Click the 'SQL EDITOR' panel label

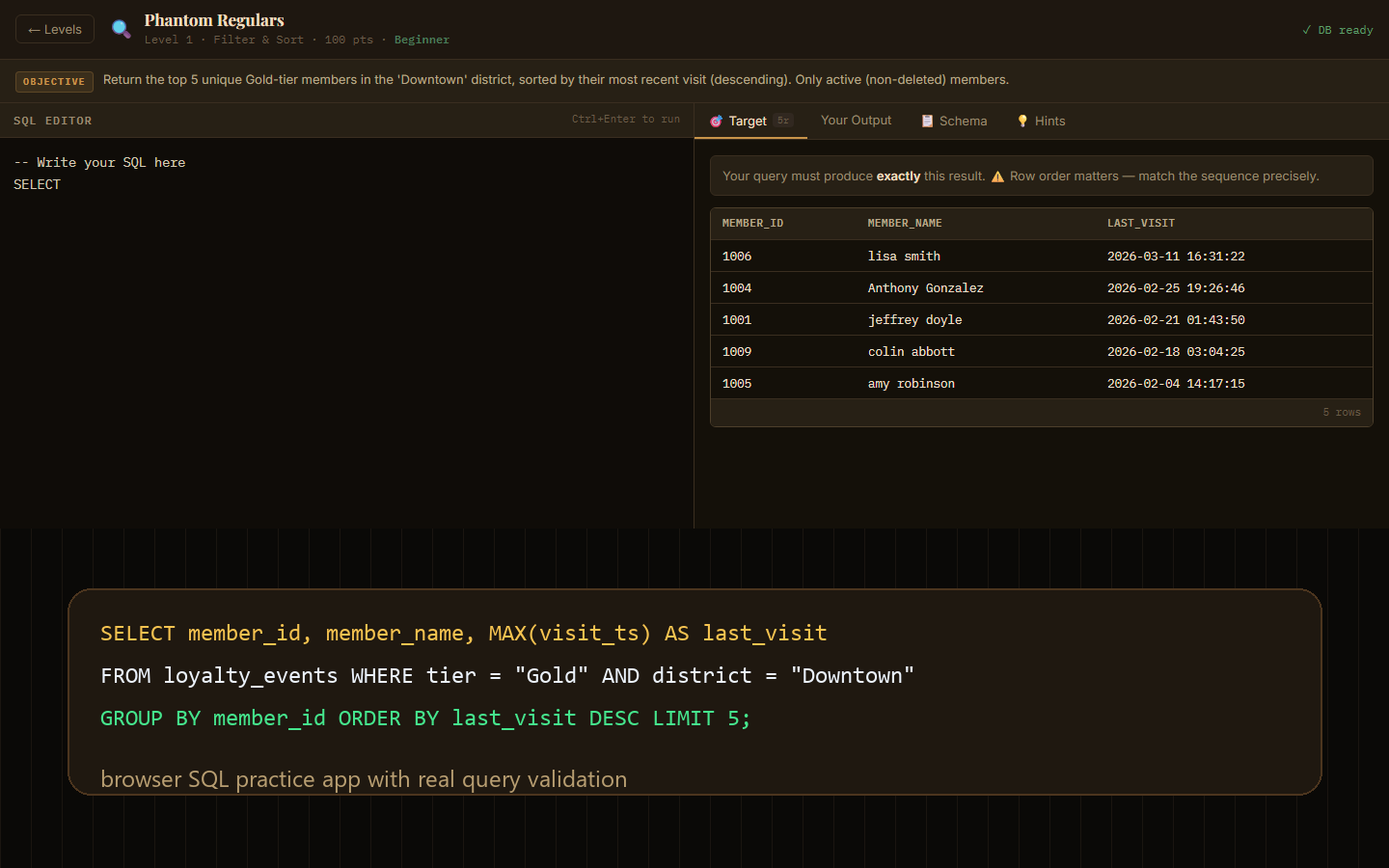tap(53, 121)
